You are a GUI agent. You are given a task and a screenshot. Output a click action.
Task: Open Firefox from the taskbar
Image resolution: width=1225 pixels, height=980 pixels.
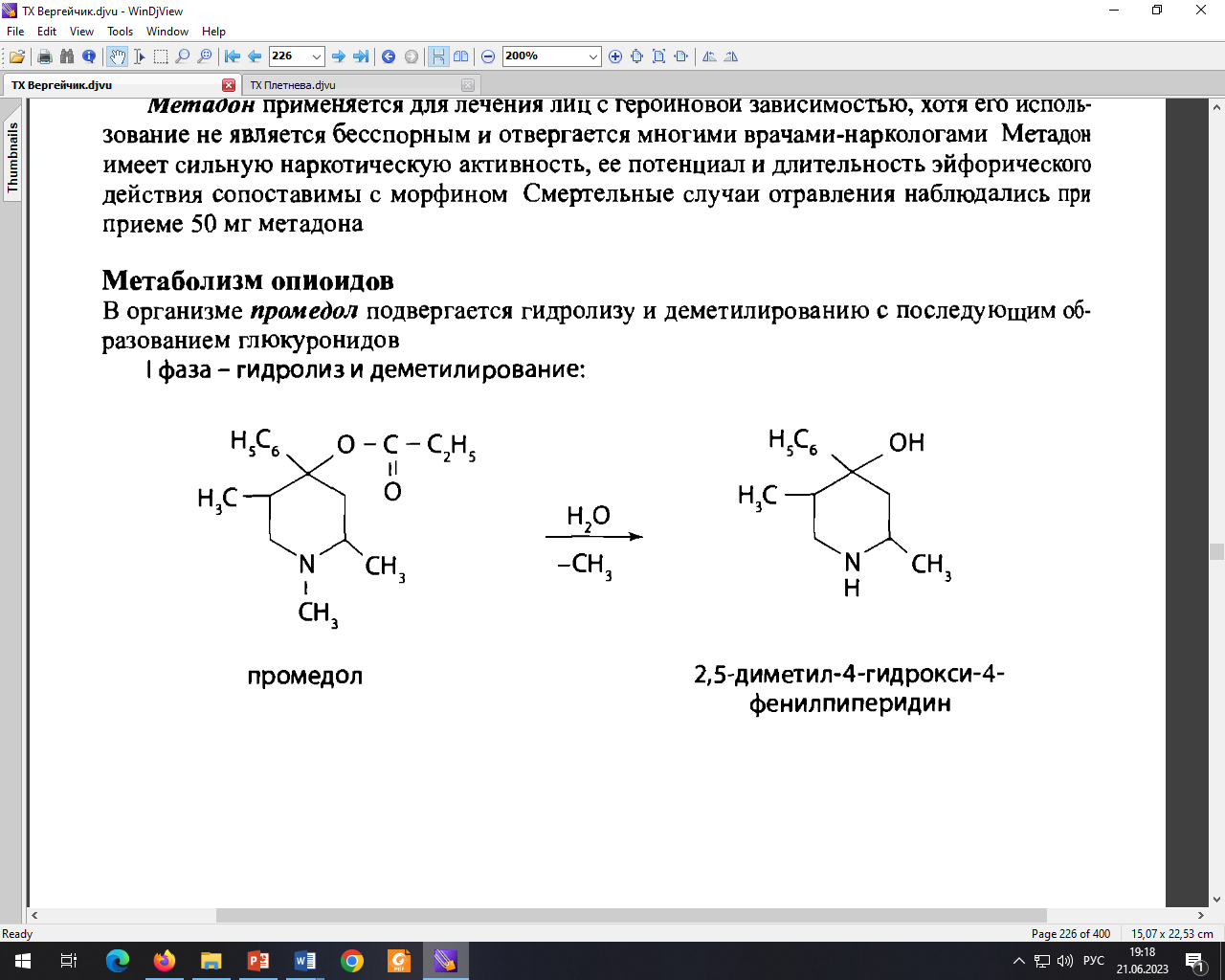point(165,961)
